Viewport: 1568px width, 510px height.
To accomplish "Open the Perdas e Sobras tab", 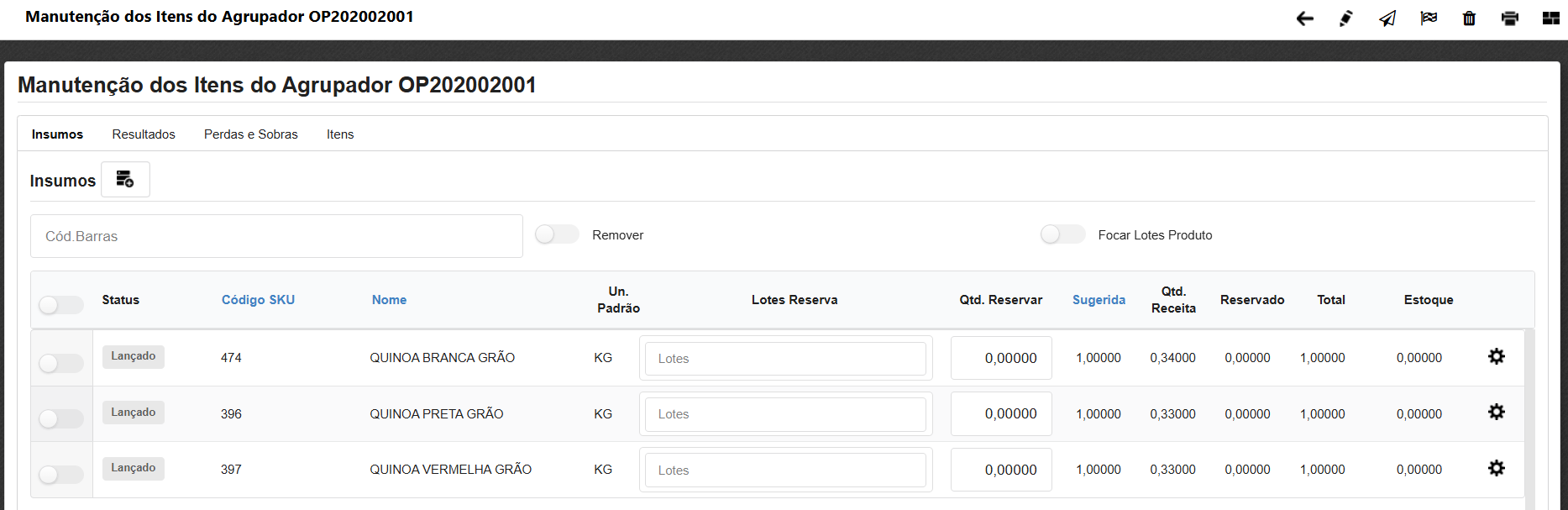I will (x=250, y=134).
